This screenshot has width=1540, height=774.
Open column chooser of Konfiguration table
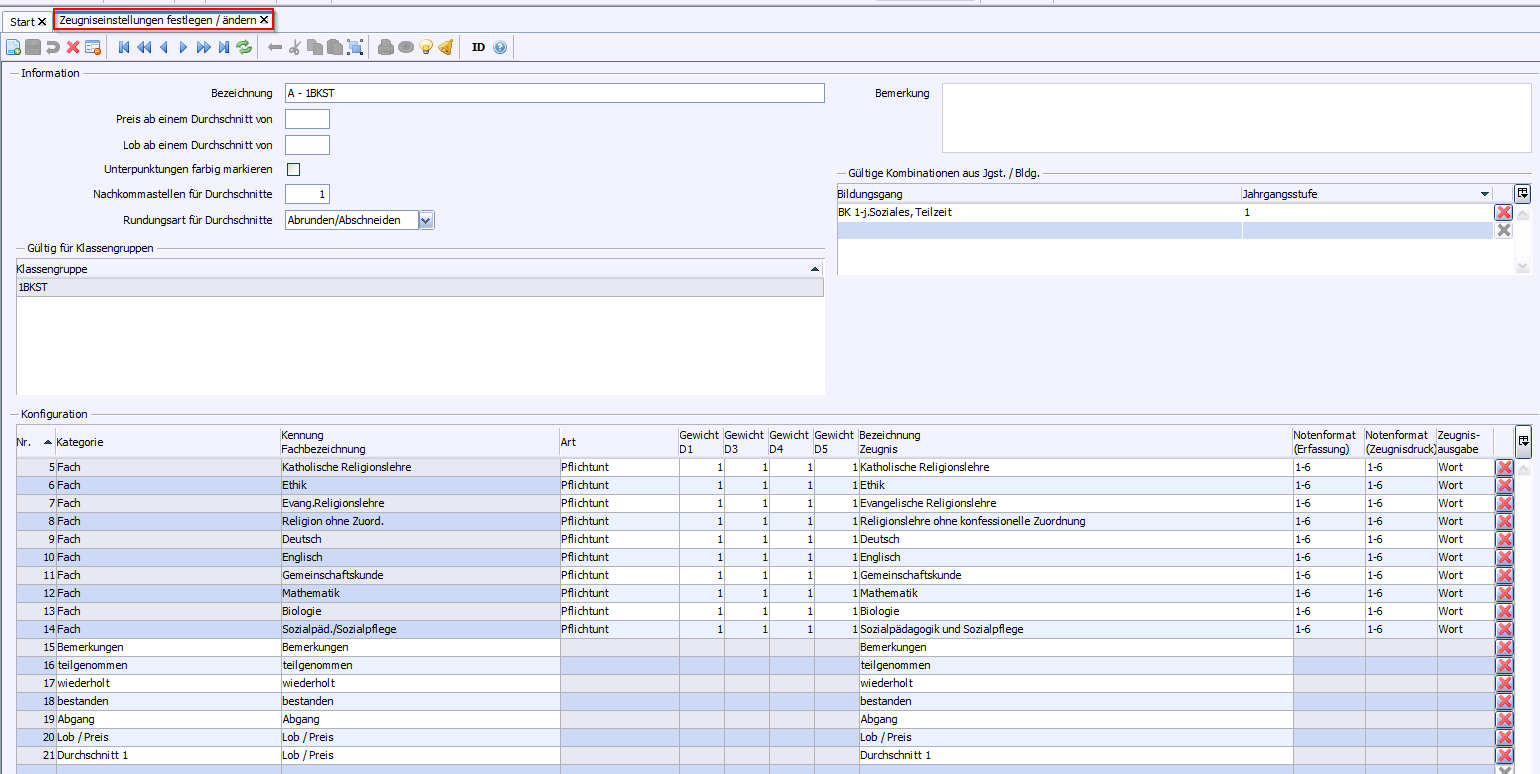pos(1522,440)
